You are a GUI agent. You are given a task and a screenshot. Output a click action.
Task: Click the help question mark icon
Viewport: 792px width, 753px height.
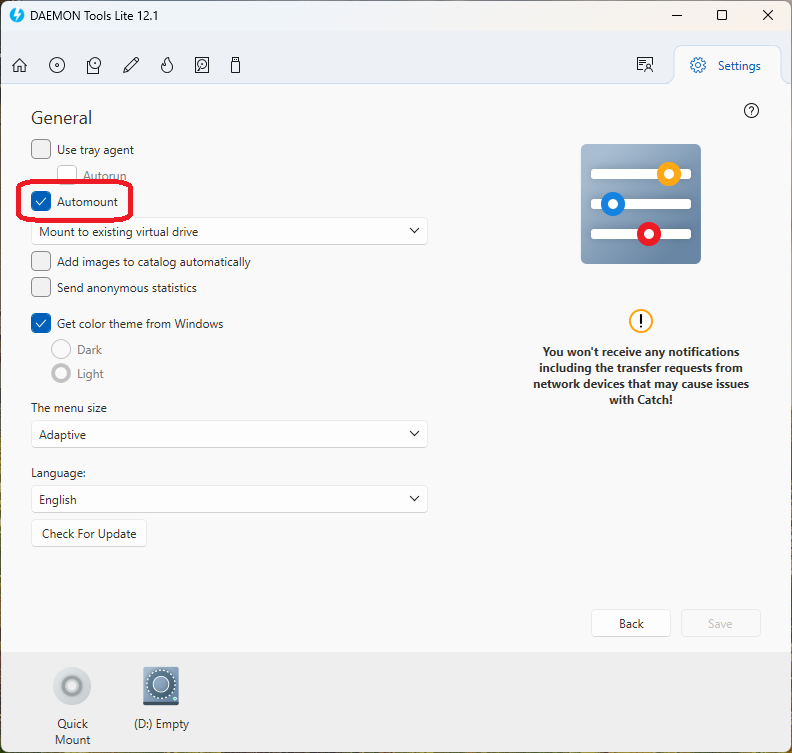[751, 111]
